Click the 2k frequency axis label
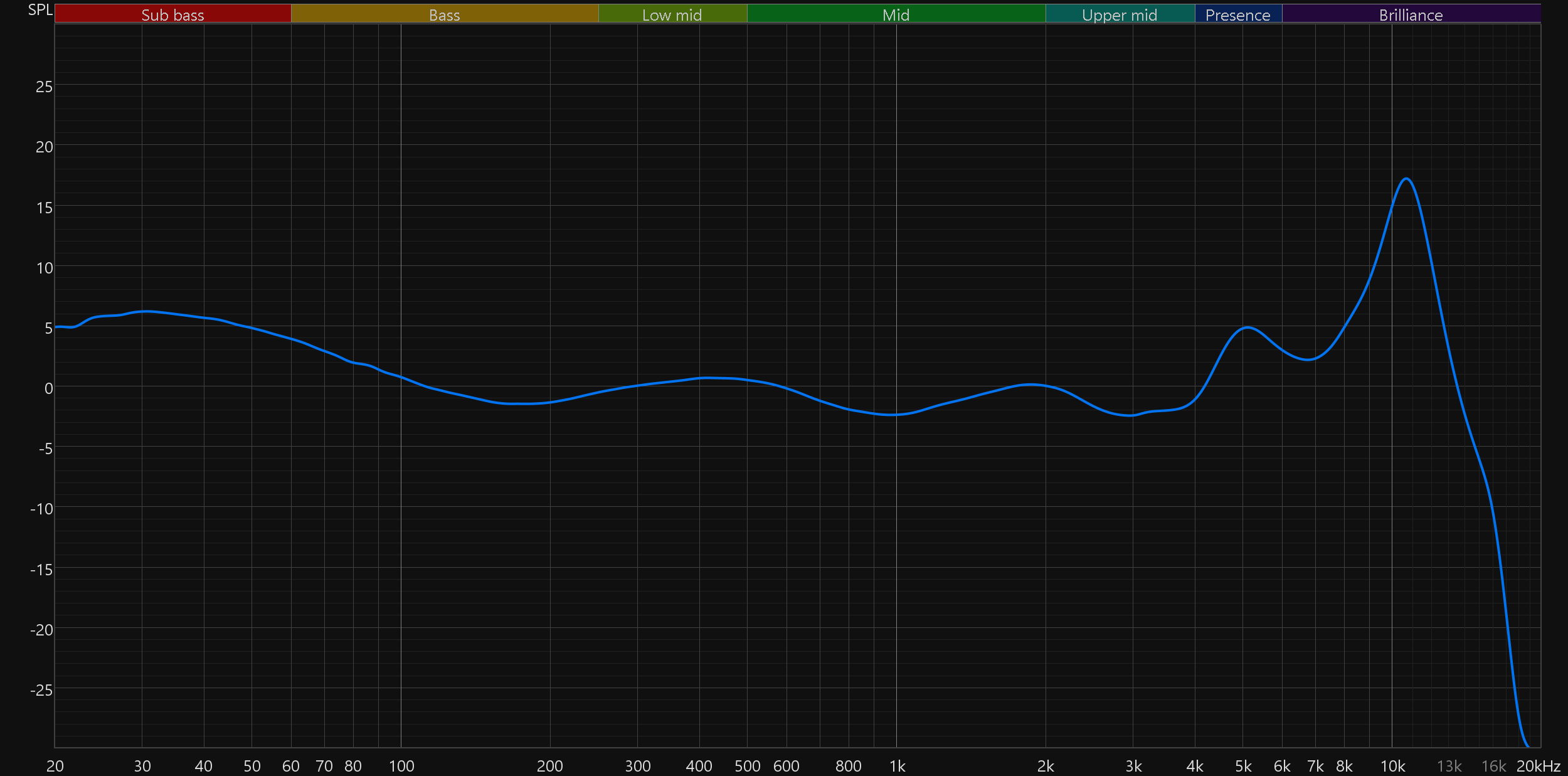The image size is (1568, 776). point(1046,766)
